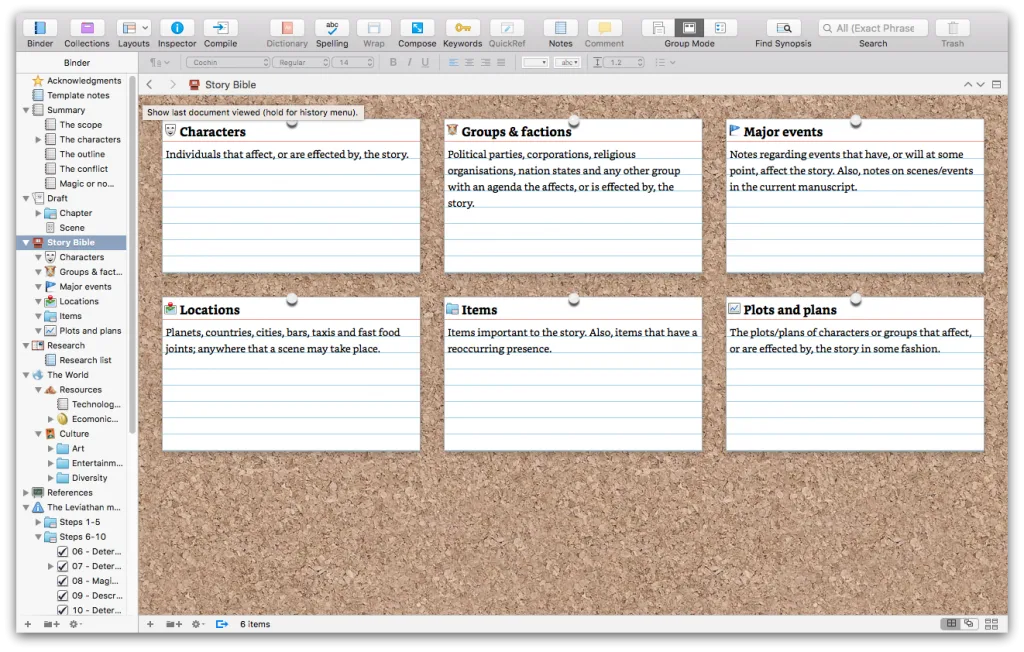The height and width of the screenshot is (652, 1024).
Task: Select Template notes in the Binder
Action: pyautogui.click(x=78, y=95)
